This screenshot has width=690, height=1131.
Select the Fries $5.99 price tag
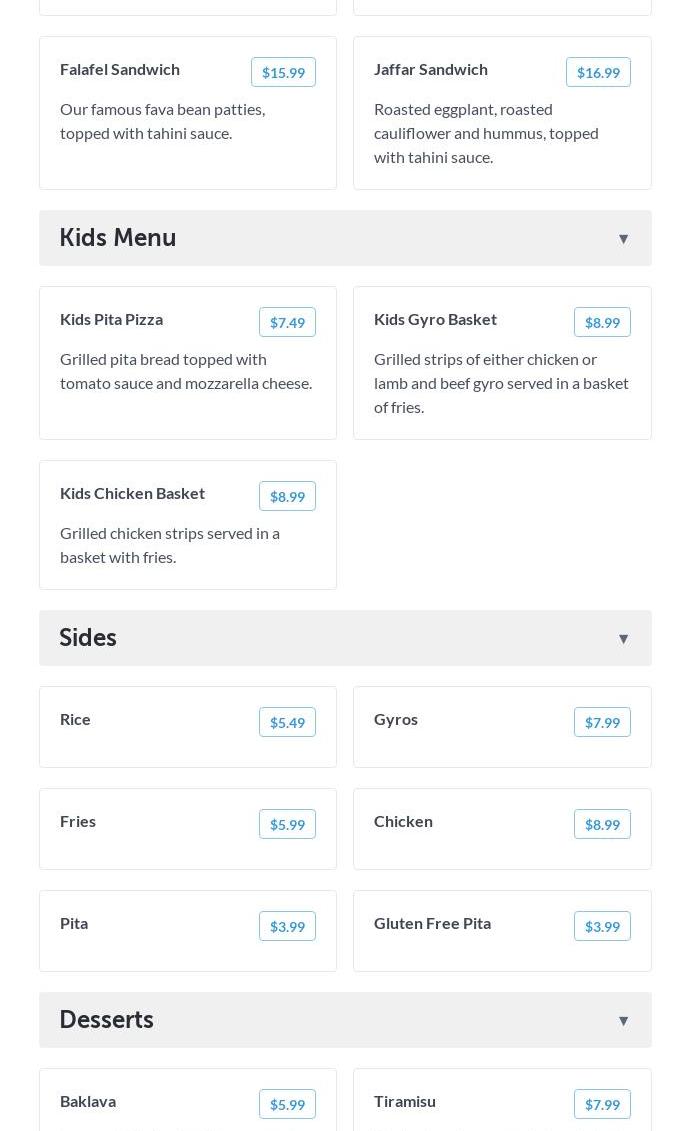click(x=287, y=824)
